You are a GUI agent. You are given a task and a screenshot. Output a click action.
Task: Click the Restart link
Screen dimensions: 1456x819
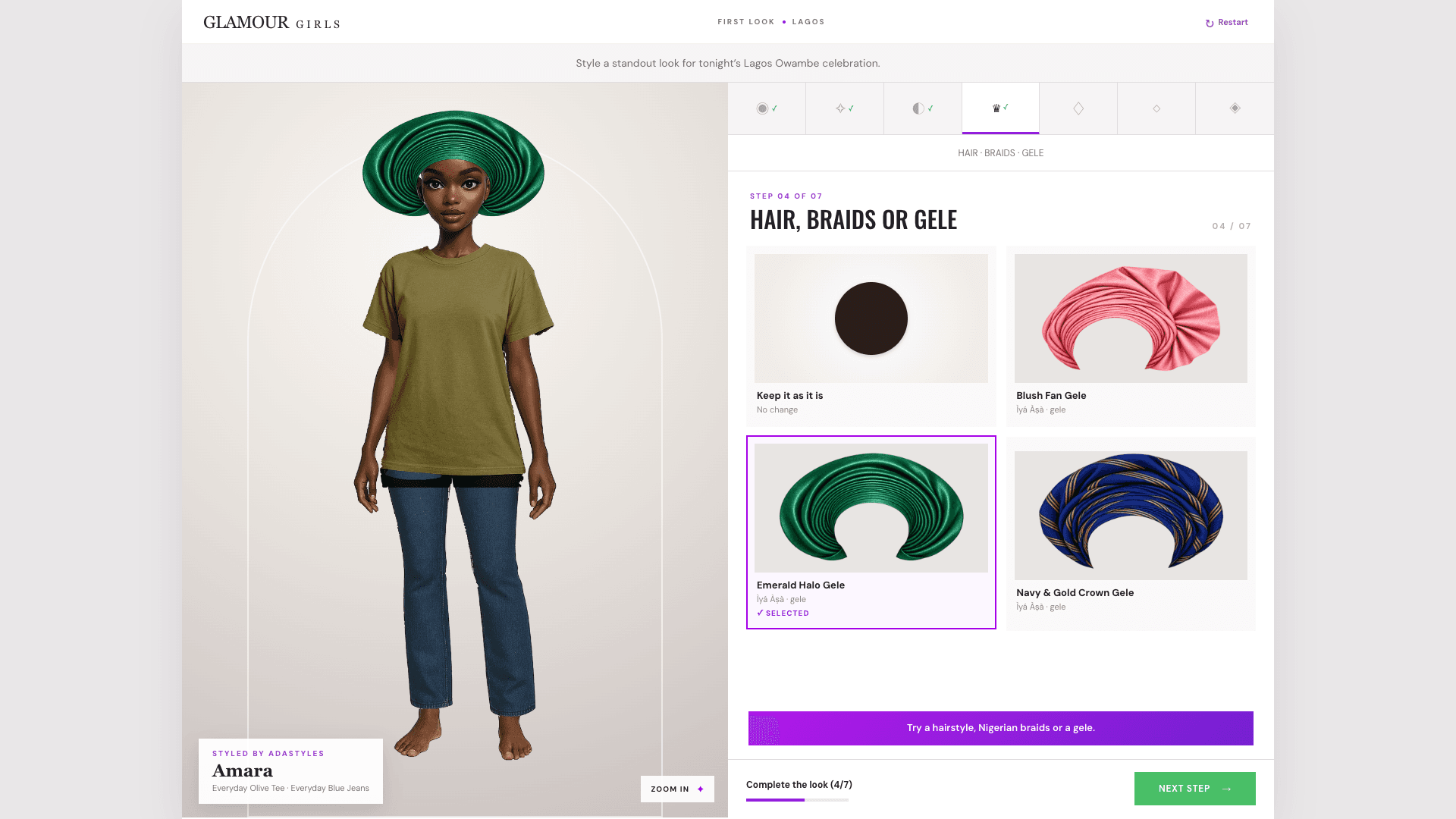tap(1226, 23)
